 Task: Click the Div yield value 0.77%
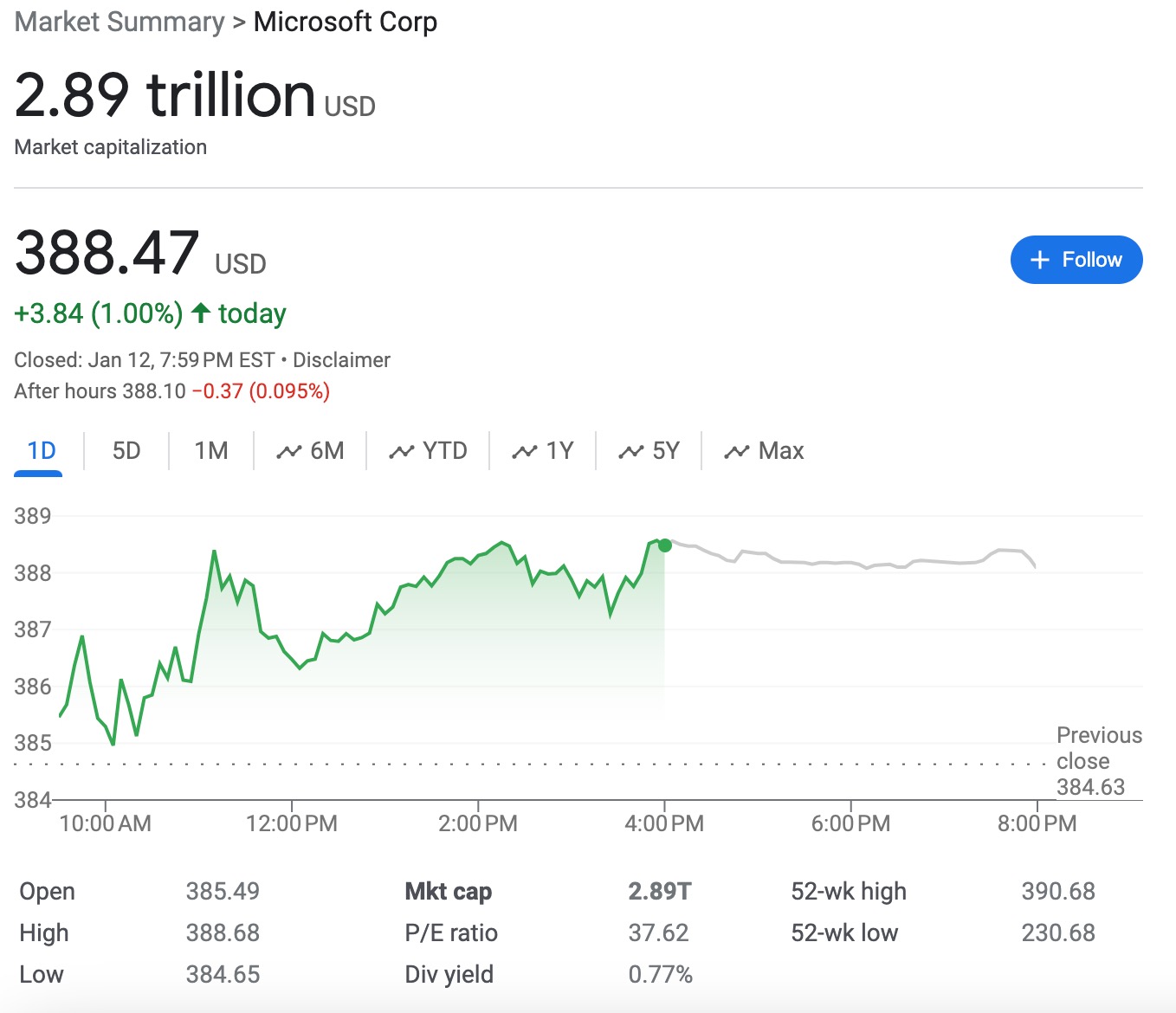(x=661, y=974)
